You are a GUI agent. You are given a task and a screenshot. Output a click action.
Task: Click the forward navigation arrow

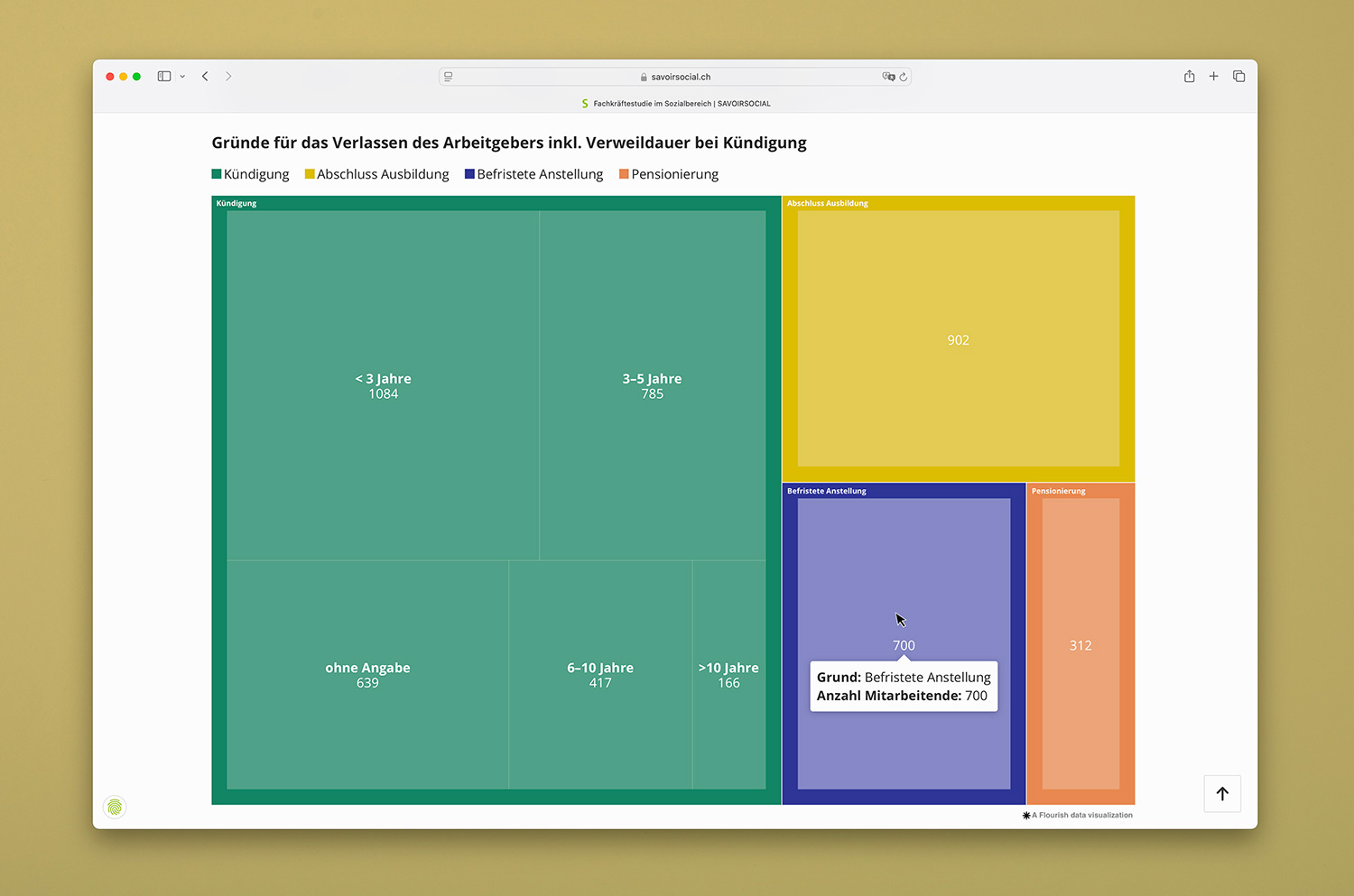228,77
